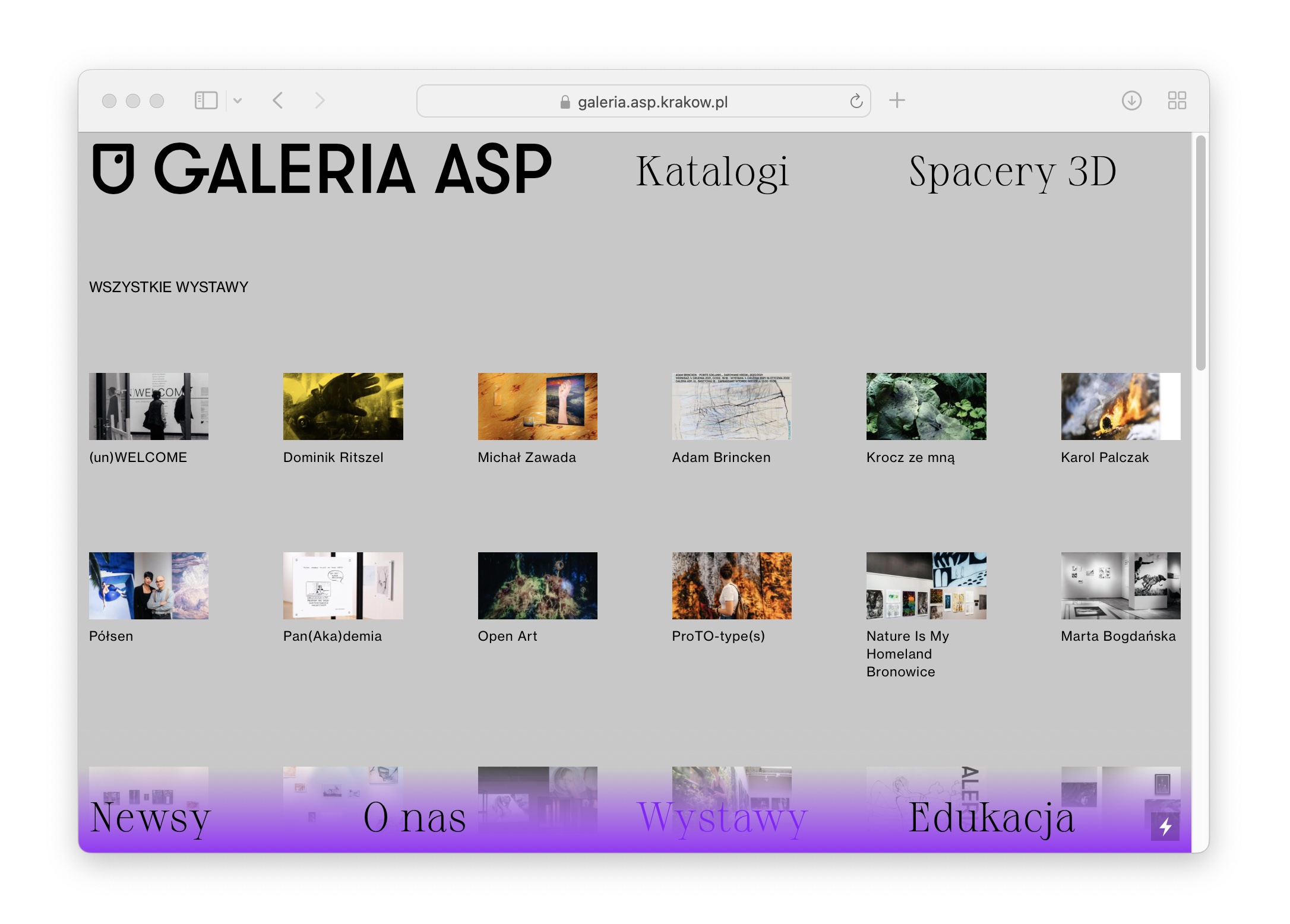The height and width of the screenshot is (924, 1290).
Task: Reload the page with refresh icon
Action: click(856, 102)
